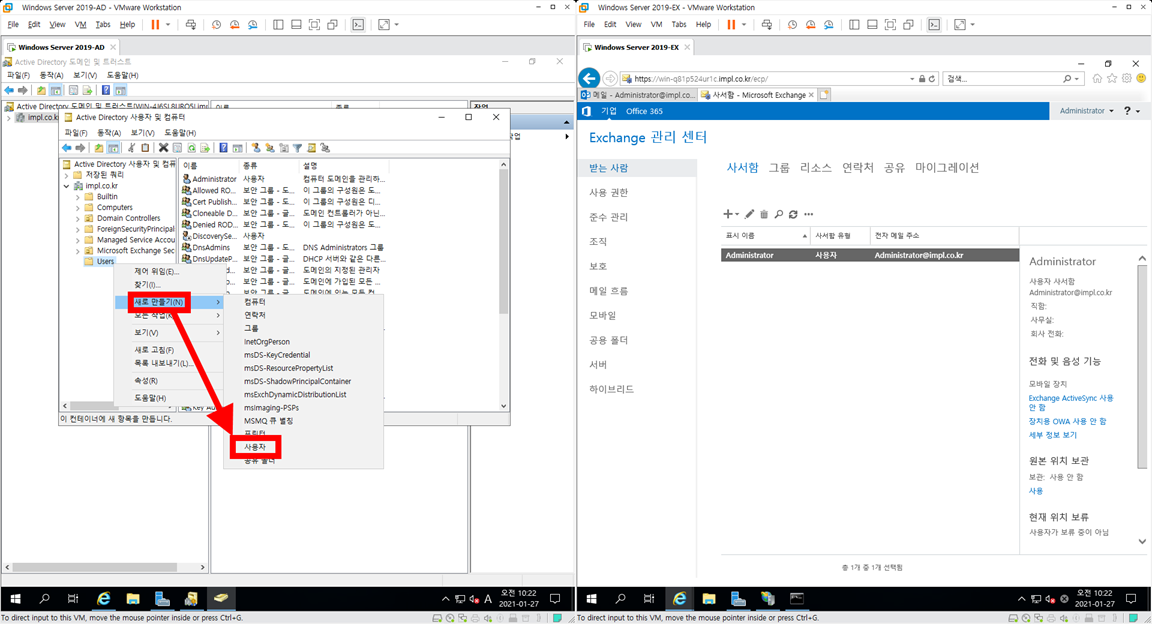Click the new user icon in AD Users toolbar
1152x624 pixels.
256,148
